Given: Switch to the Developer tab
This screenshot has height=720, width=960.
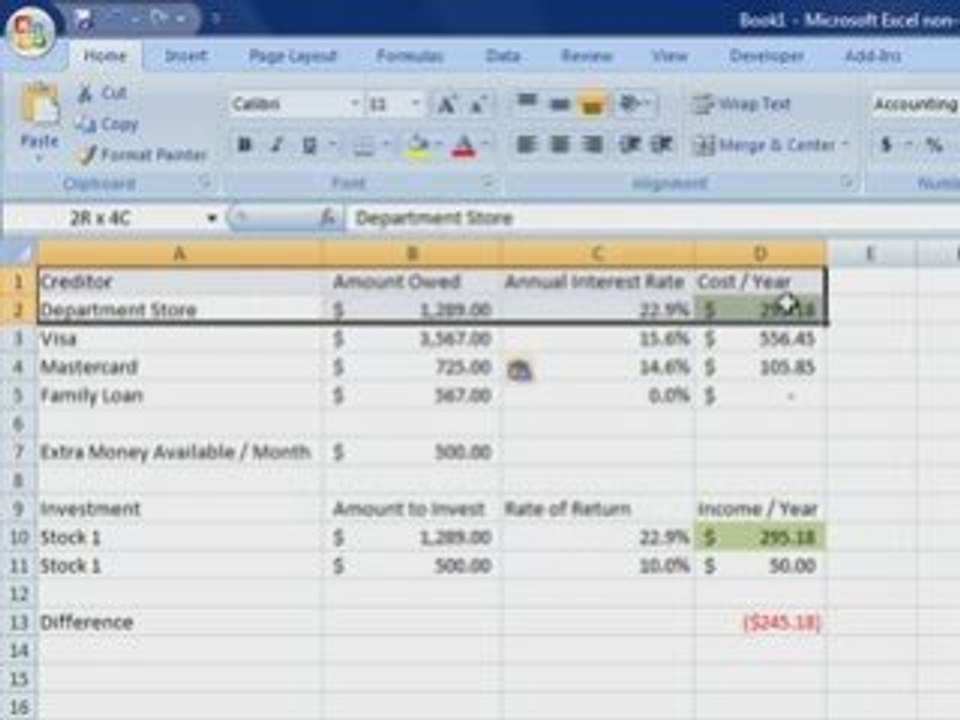Looking at the screenshot, I should pyautogui.click(x=767, y=56).
